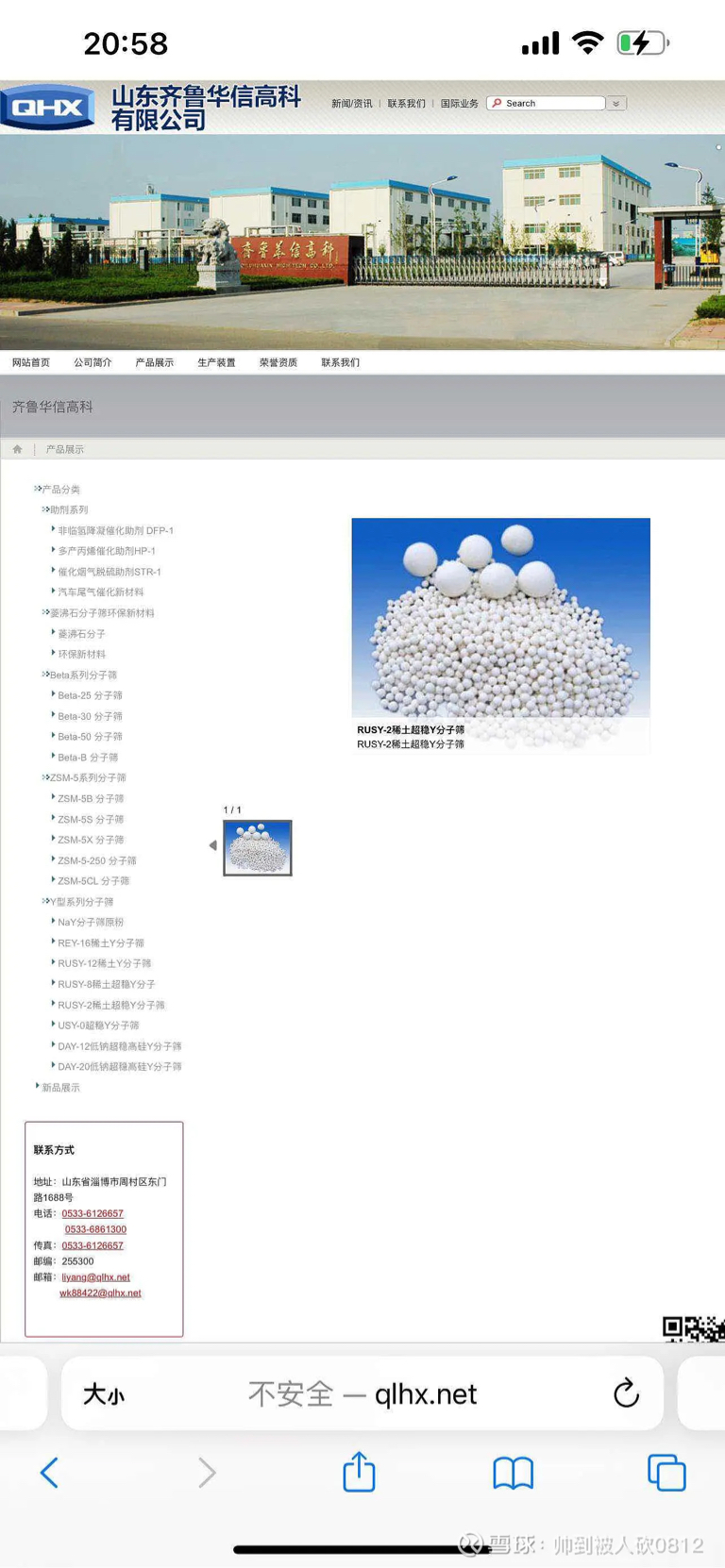Email wk88422@qlhx.net link

100,1293
